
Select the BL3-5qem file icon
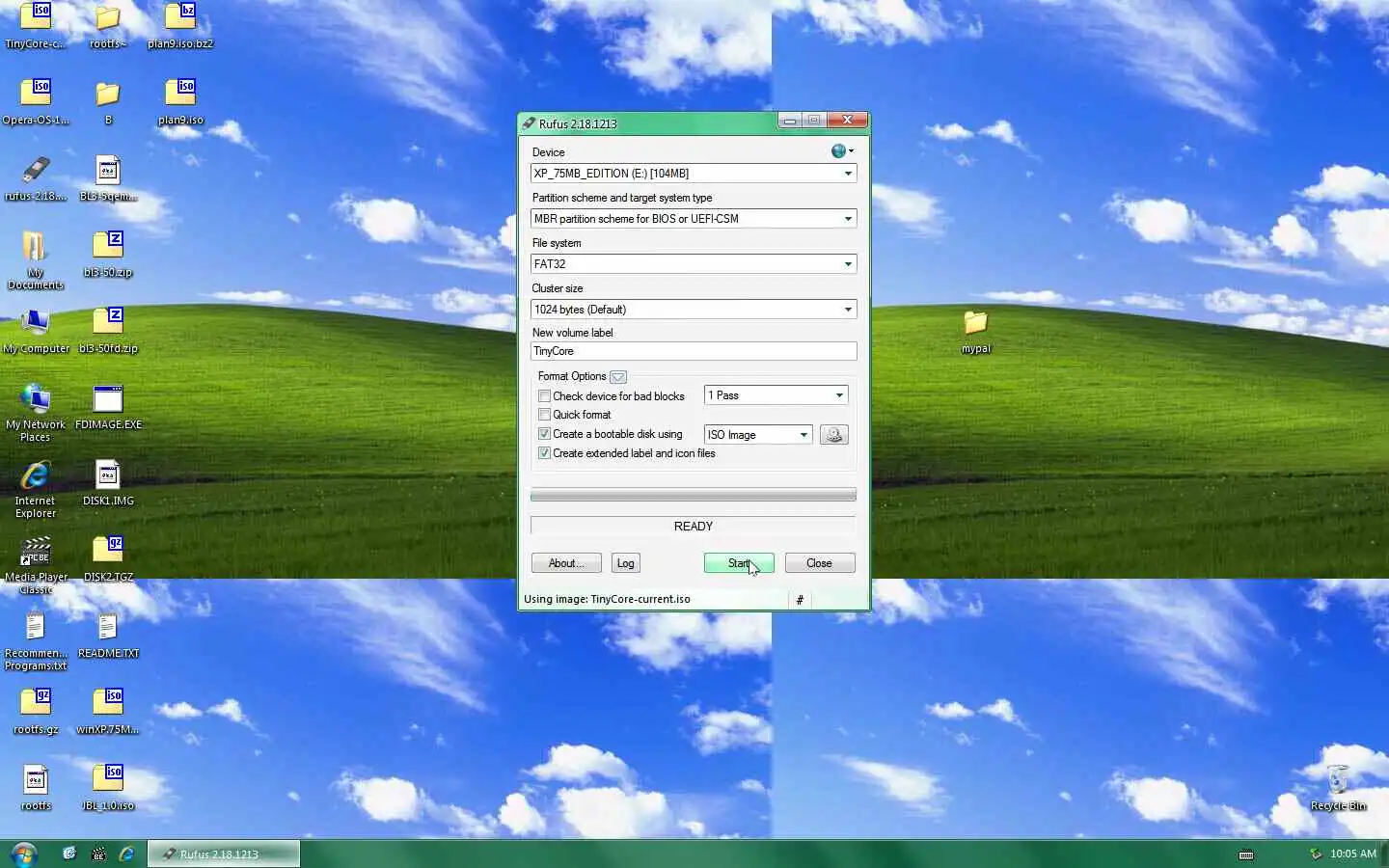point(108,178)
